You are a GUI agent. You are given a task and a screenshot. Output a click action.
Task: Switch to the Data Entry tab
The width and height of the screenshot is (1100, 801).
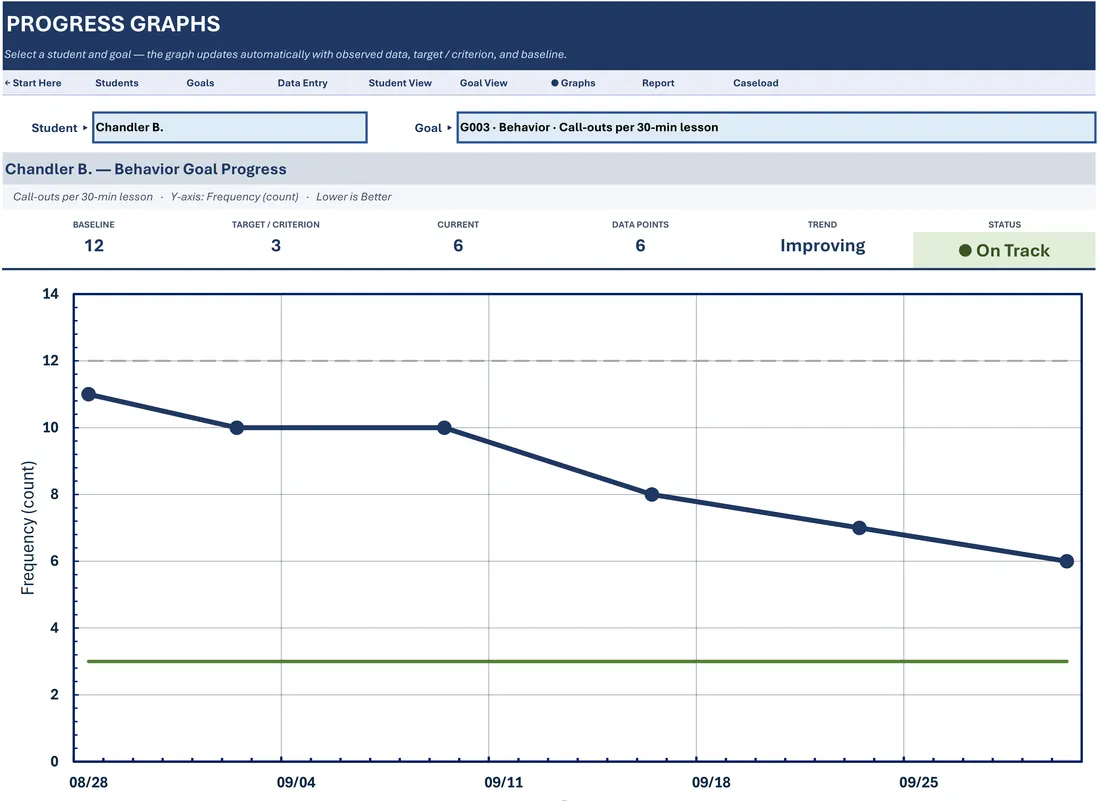[302, 83]
